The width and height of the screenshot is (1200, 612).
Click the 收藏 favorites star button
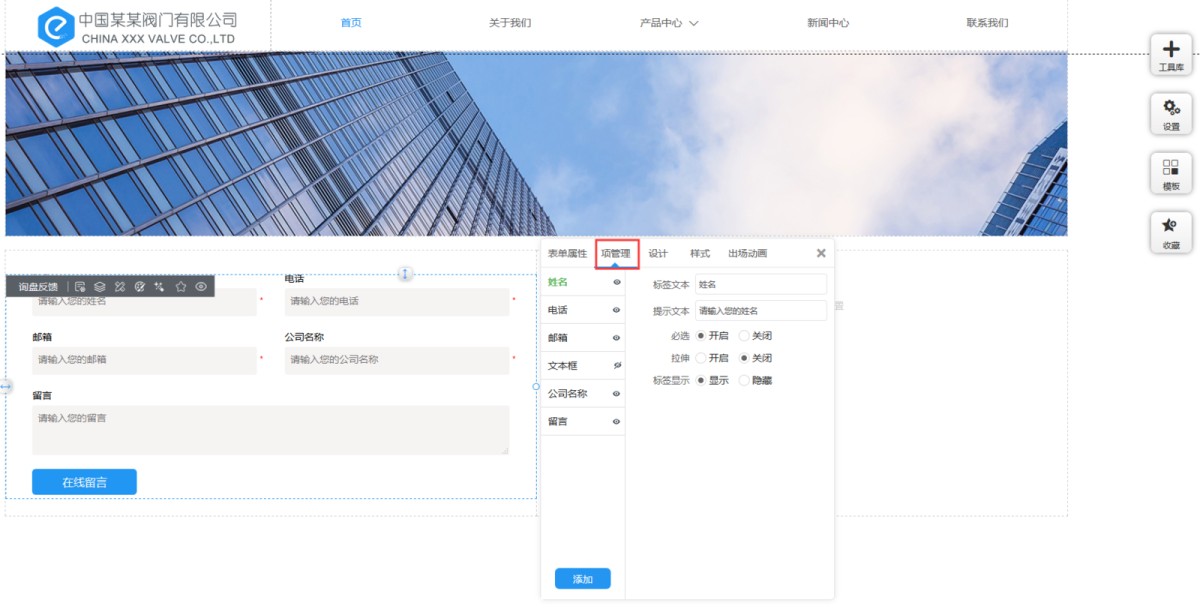pyautogui.click(x=1170, y=232)
